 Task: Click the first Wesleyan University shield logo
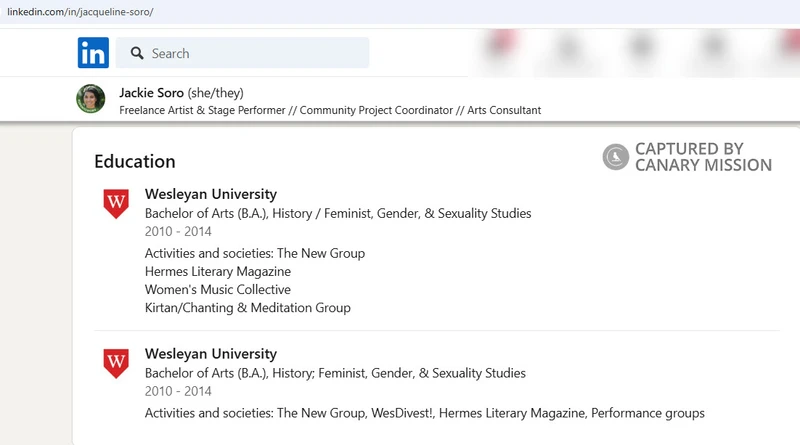(x=117, y=203)
